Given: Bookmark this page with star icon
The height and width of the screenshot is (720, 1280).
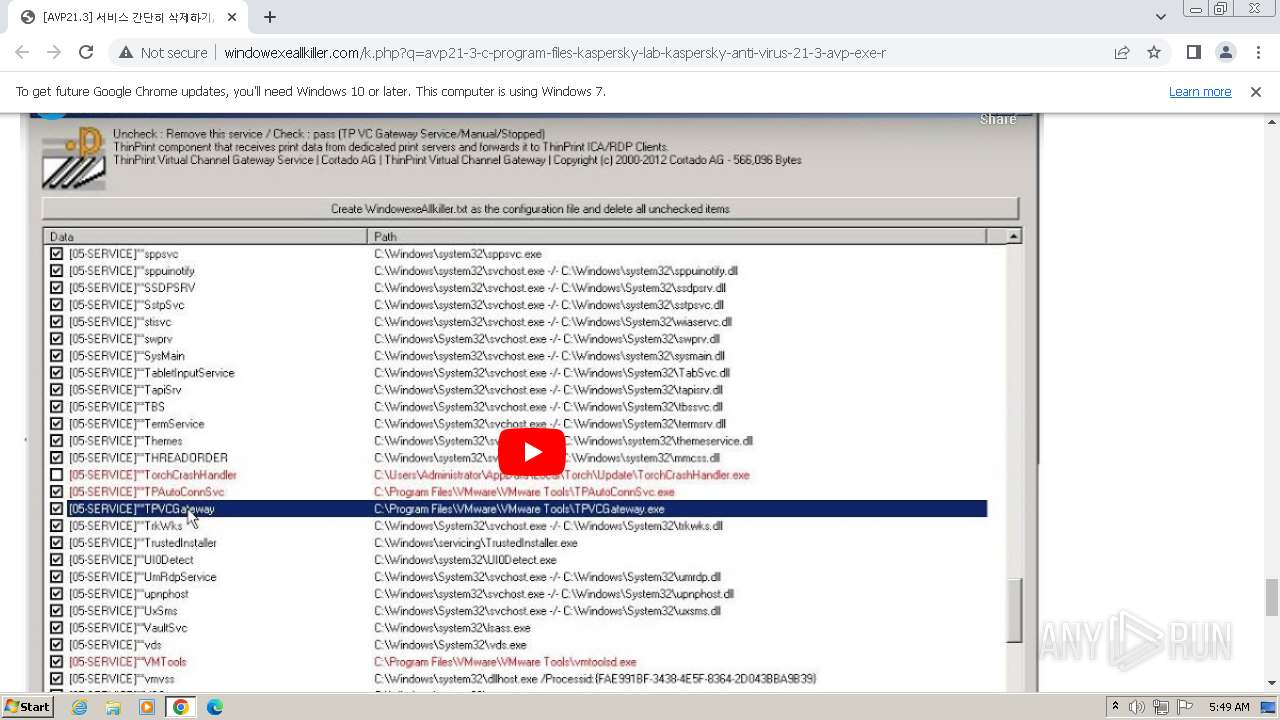Looking at the screenshot, I should [x=1154, y=53].
